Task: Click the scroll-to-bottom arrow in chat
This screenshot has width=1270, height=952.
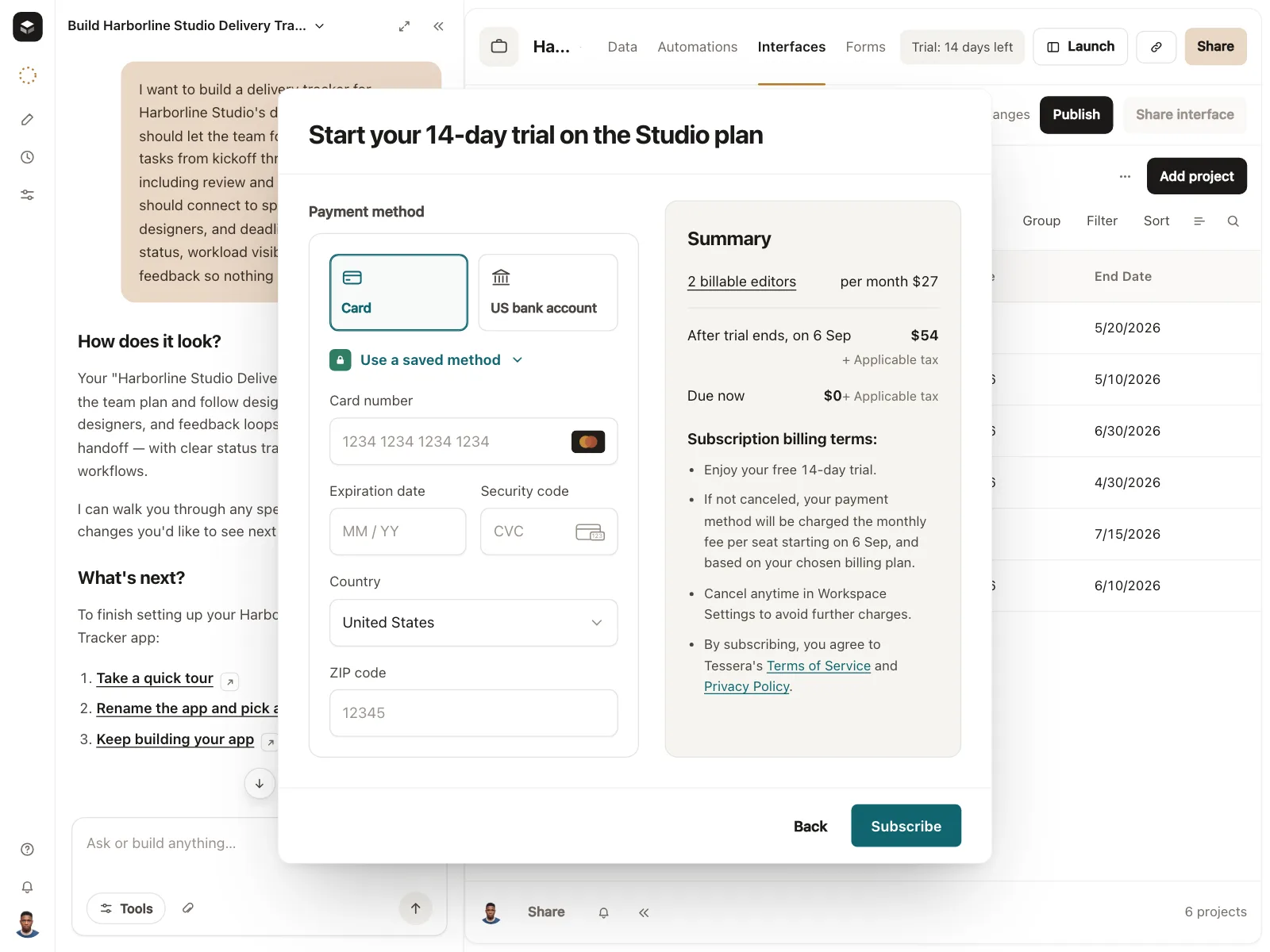Action: coord(260,783)
